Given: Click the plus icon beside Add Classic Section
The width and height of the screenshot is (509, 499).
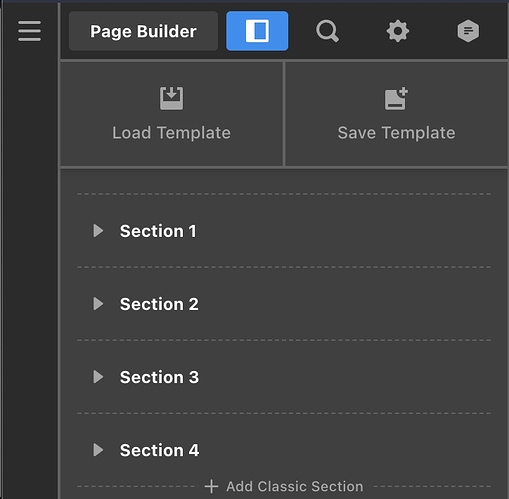Looking at the screenshot, I should 211,486.
